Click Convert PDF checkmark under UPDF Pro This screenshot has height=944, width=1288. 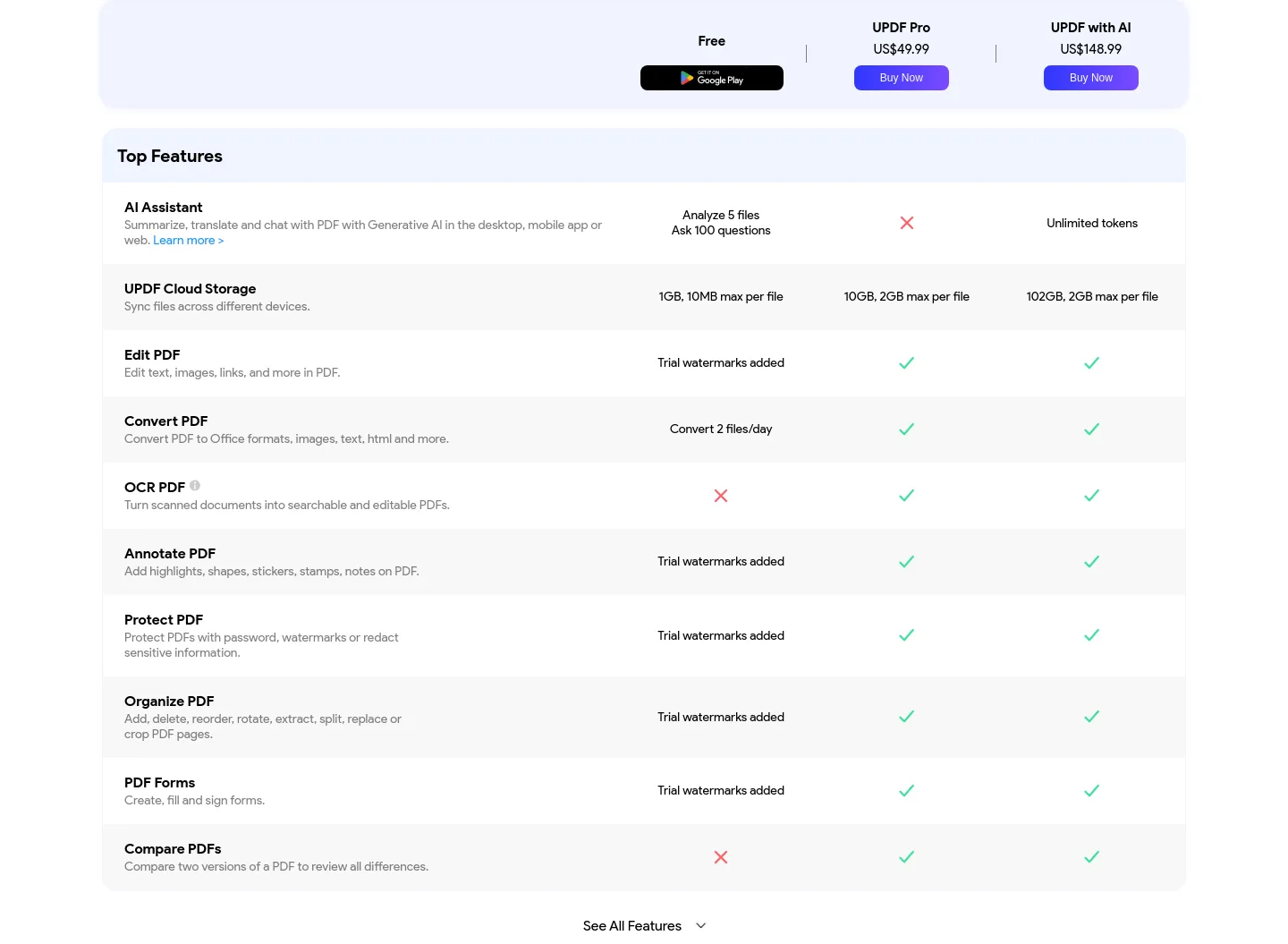[907, 429]
